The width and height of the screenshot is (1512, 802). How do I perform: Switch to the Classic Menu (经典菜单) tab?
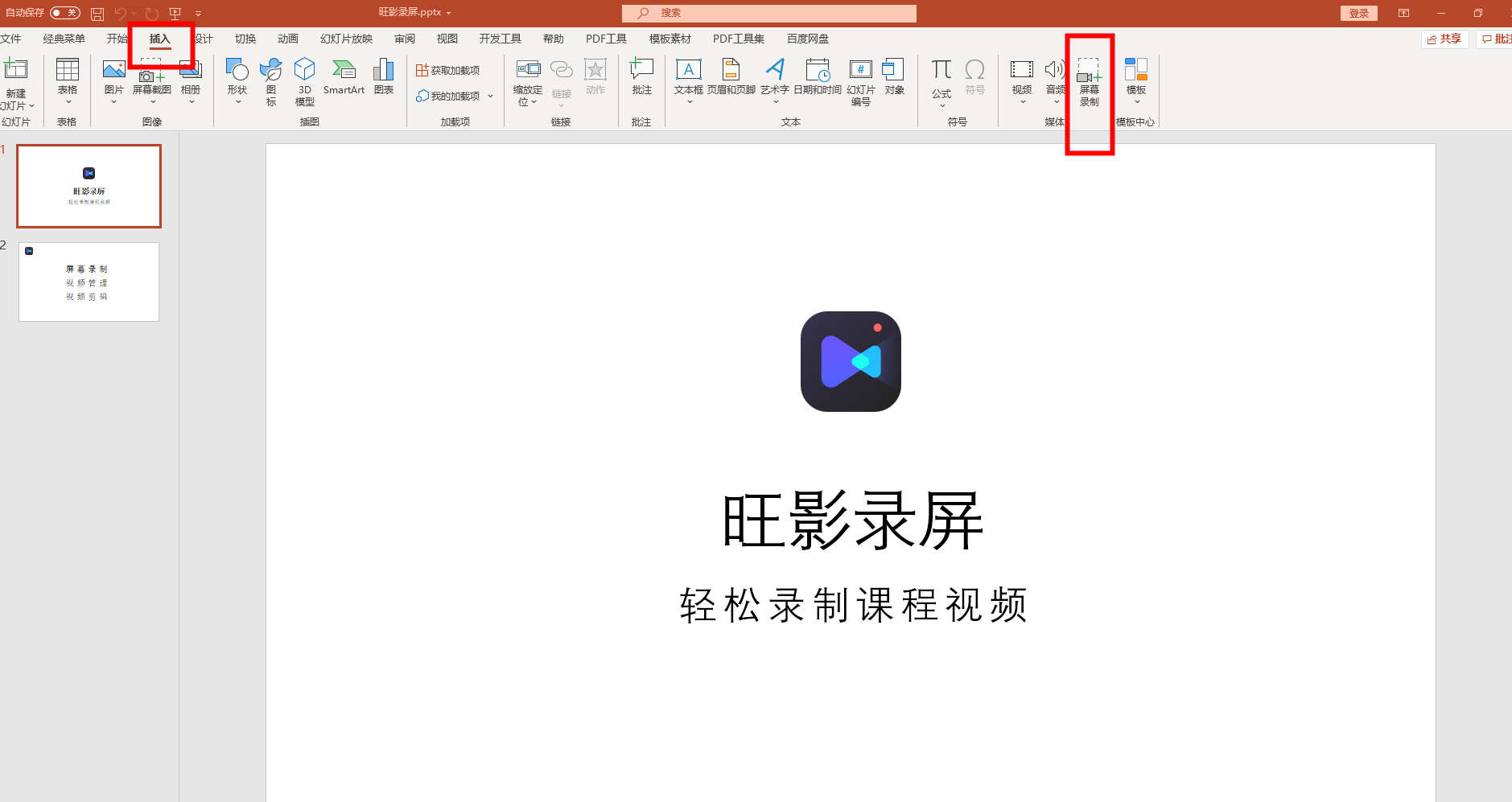point(64,39)
